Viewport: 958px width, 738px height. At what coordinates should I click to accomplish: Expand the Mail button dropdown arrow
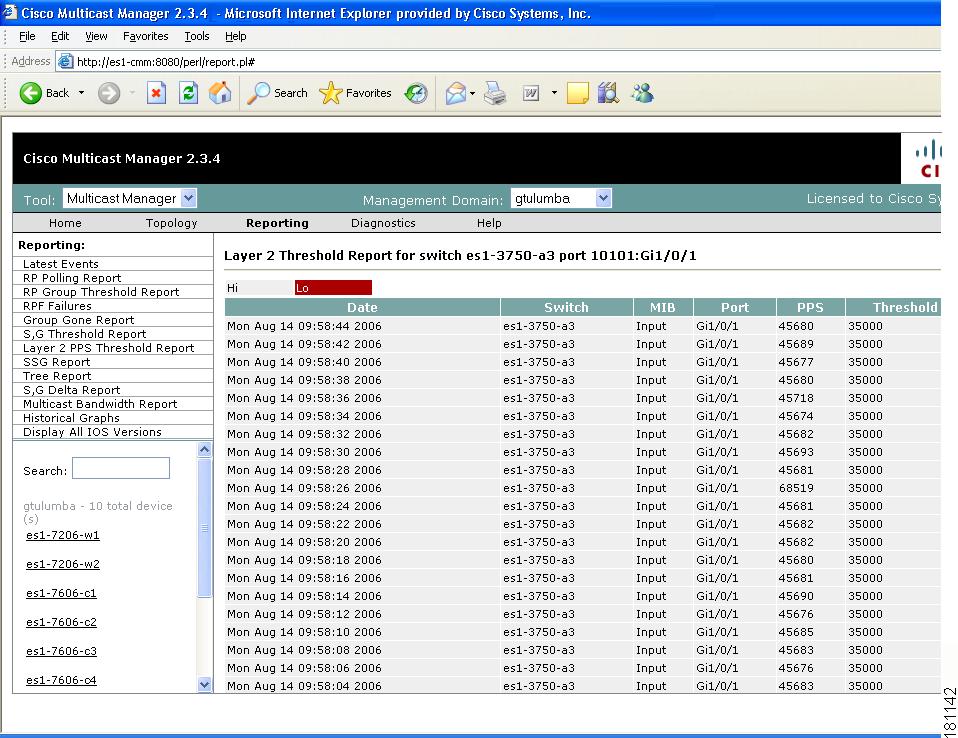pos(472,93)
